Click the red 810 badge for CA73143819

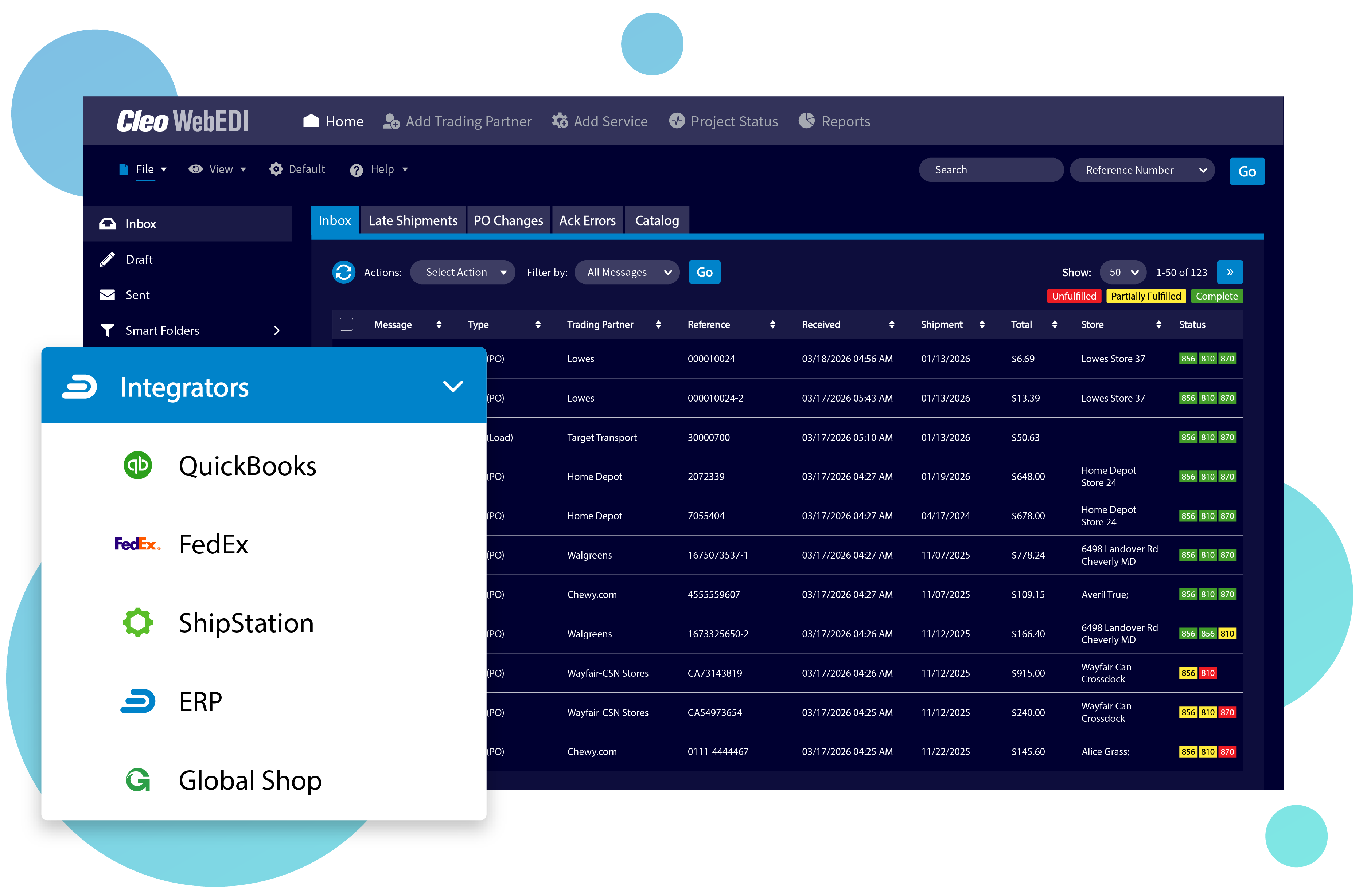(x=1207, y=673)
